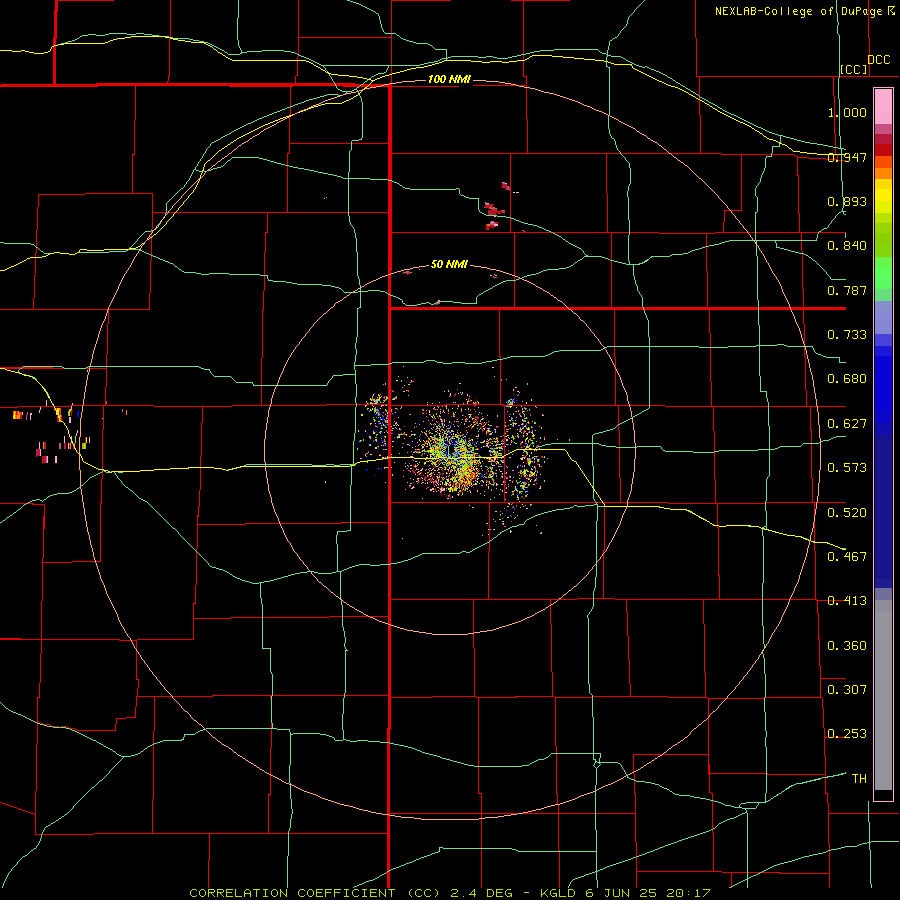The image size is (900, 900).
Task: Click the 1.000 value on the color scale
Action: pos(847,112)
